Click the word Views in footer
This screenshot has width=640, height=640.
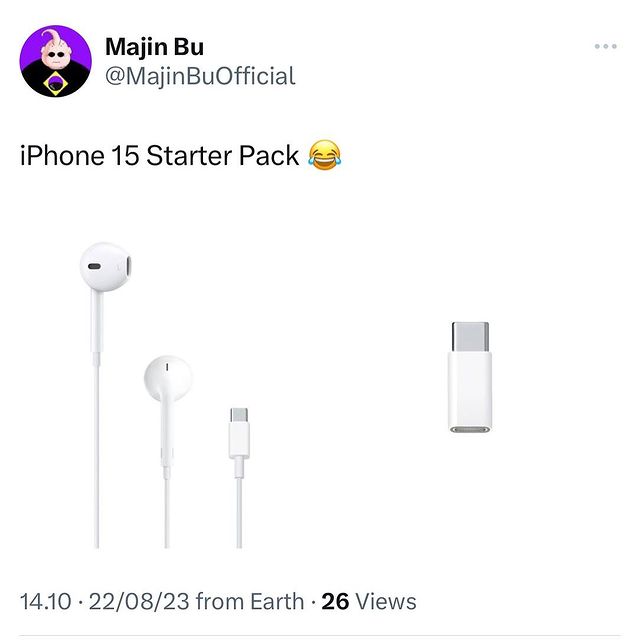(x=386, y=602)
